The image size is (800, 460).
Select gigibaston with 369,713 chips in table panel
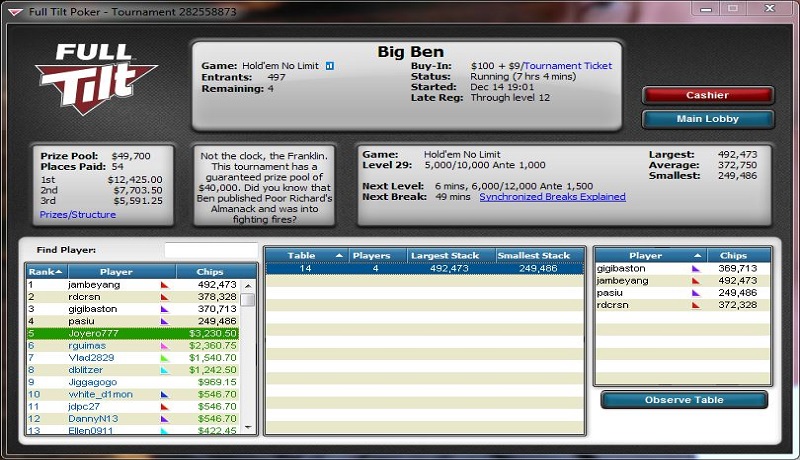point(683,269)
